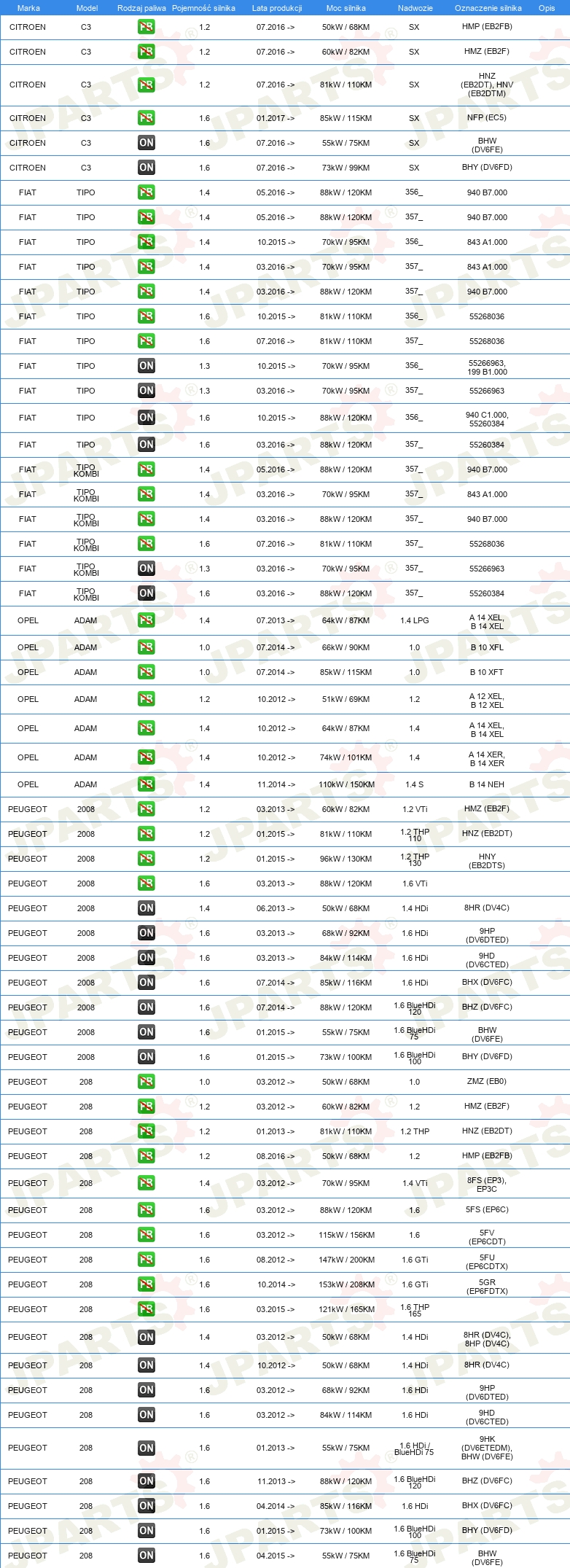This screenshot has width=570, height=1568.
Task: Click ON icon in Peugeot 208 04.2015 row
Action: pos(147,1556)
